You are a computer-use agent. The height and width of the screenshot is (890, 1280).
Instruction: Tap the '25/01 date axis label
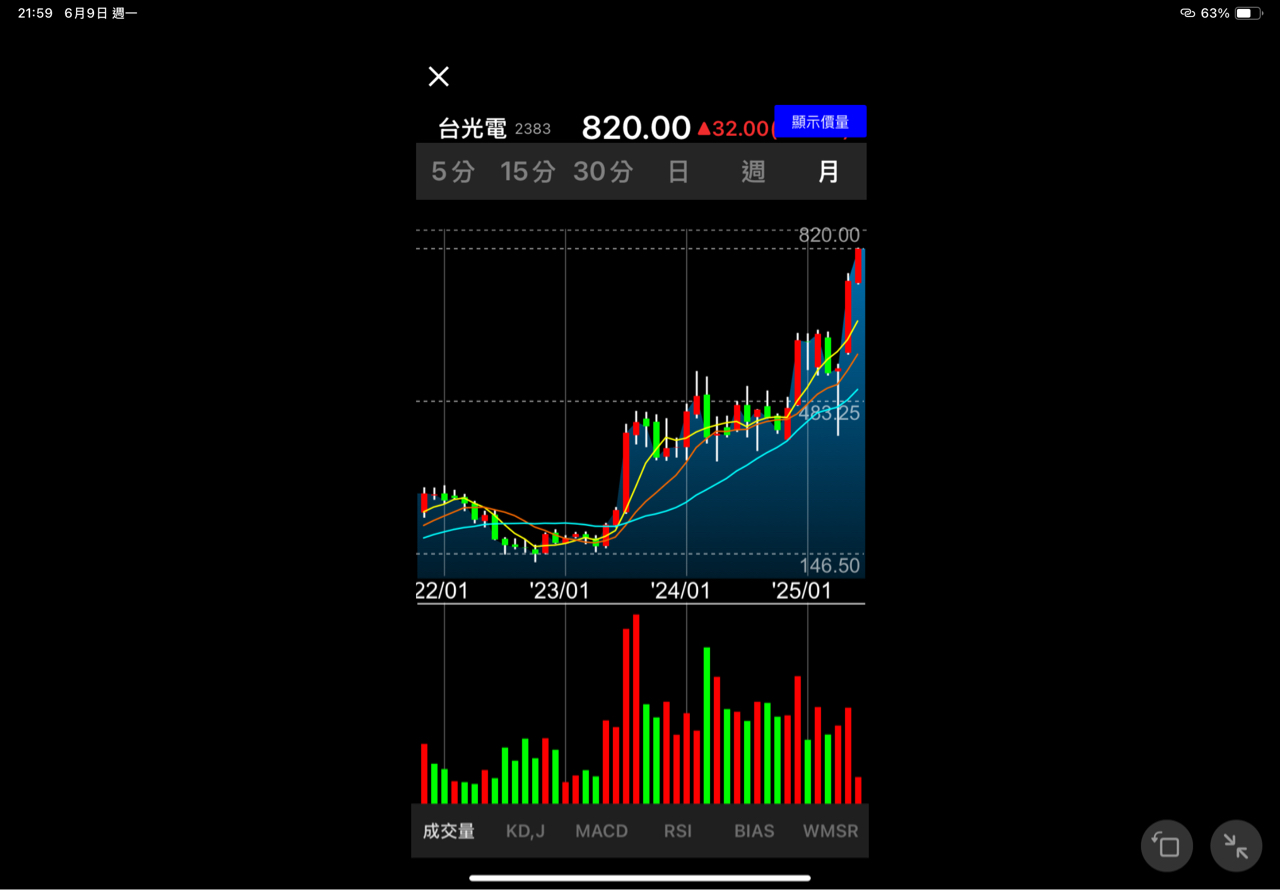(801, 590)
